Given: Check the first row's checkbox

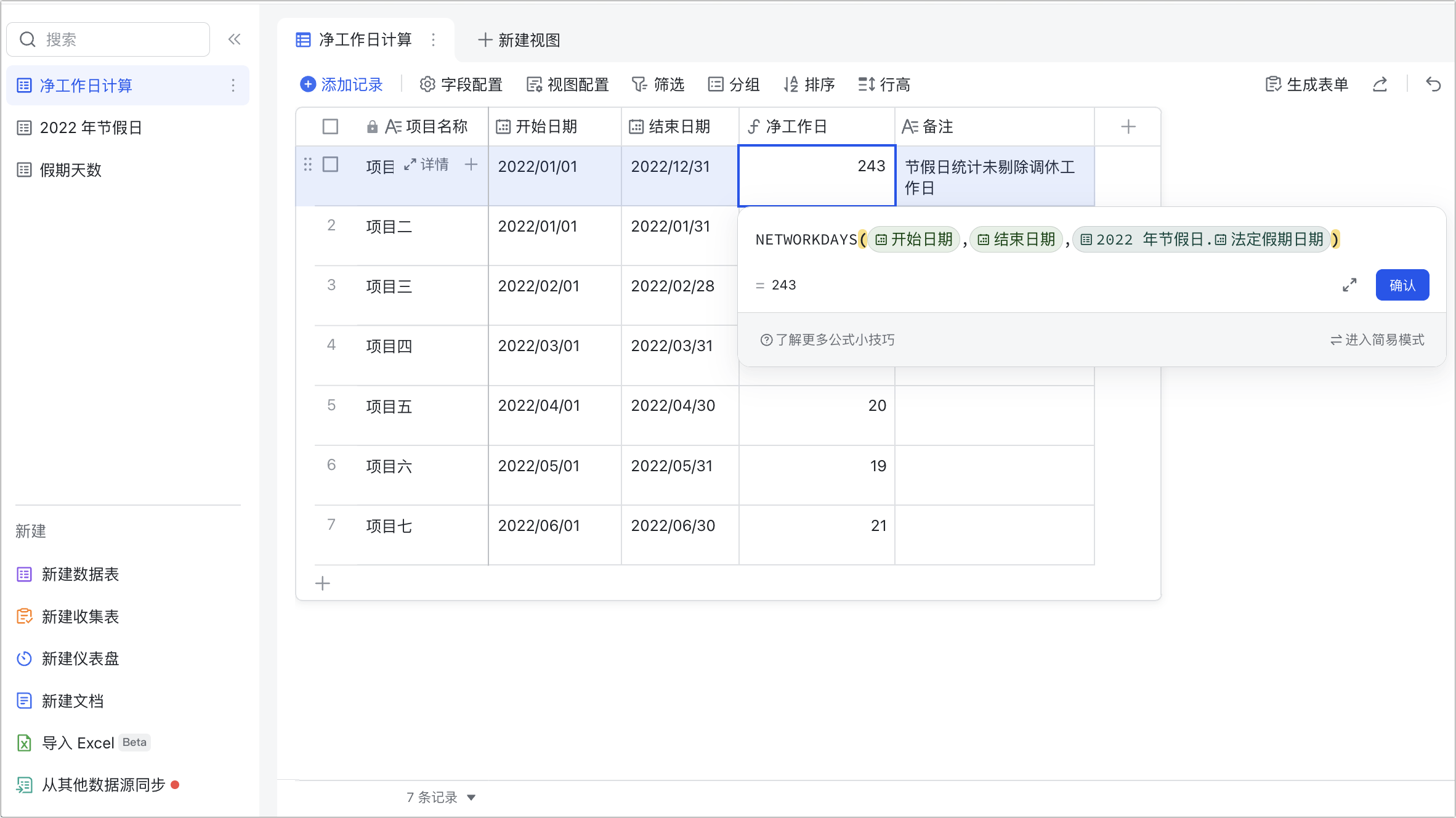Looking at the screenshot, I should [x=331, y=164].
